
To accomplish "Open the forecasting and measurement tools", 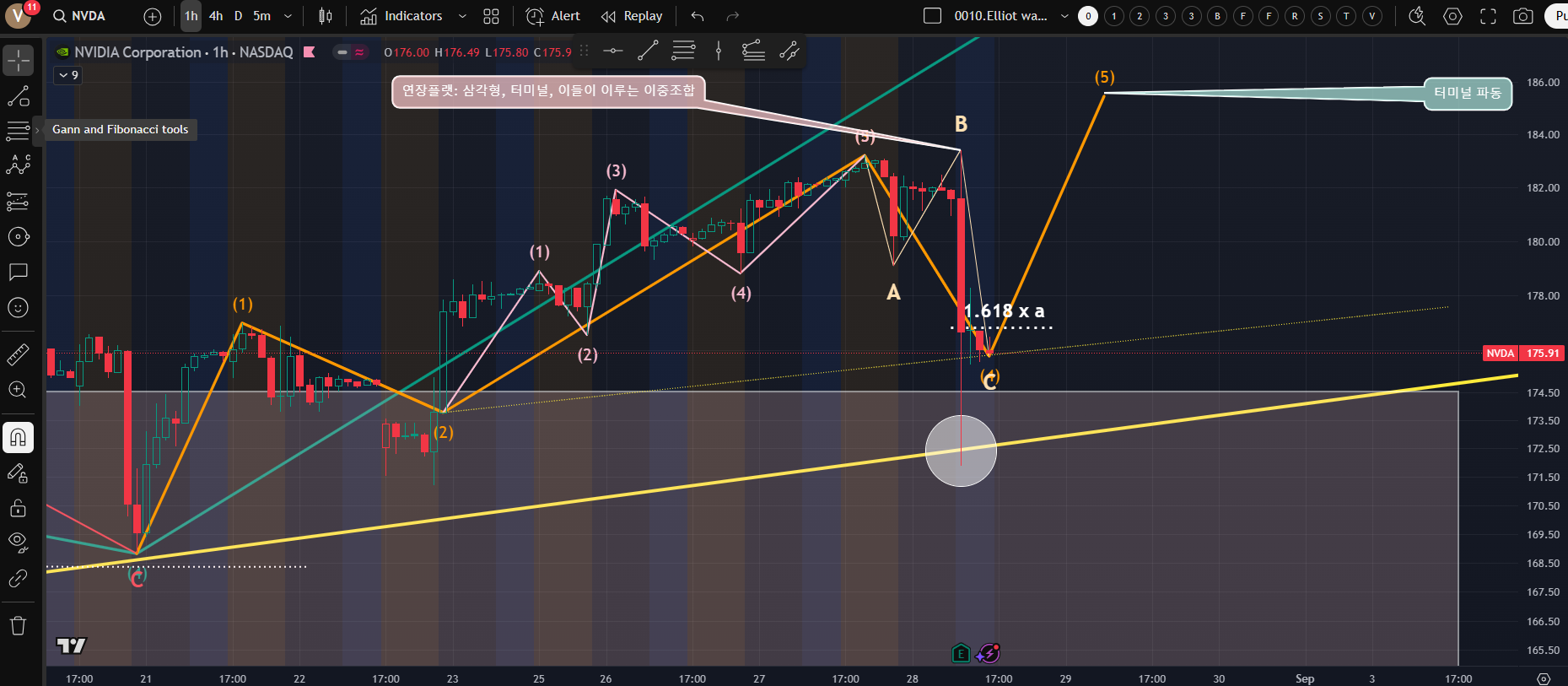I will 18,201.
